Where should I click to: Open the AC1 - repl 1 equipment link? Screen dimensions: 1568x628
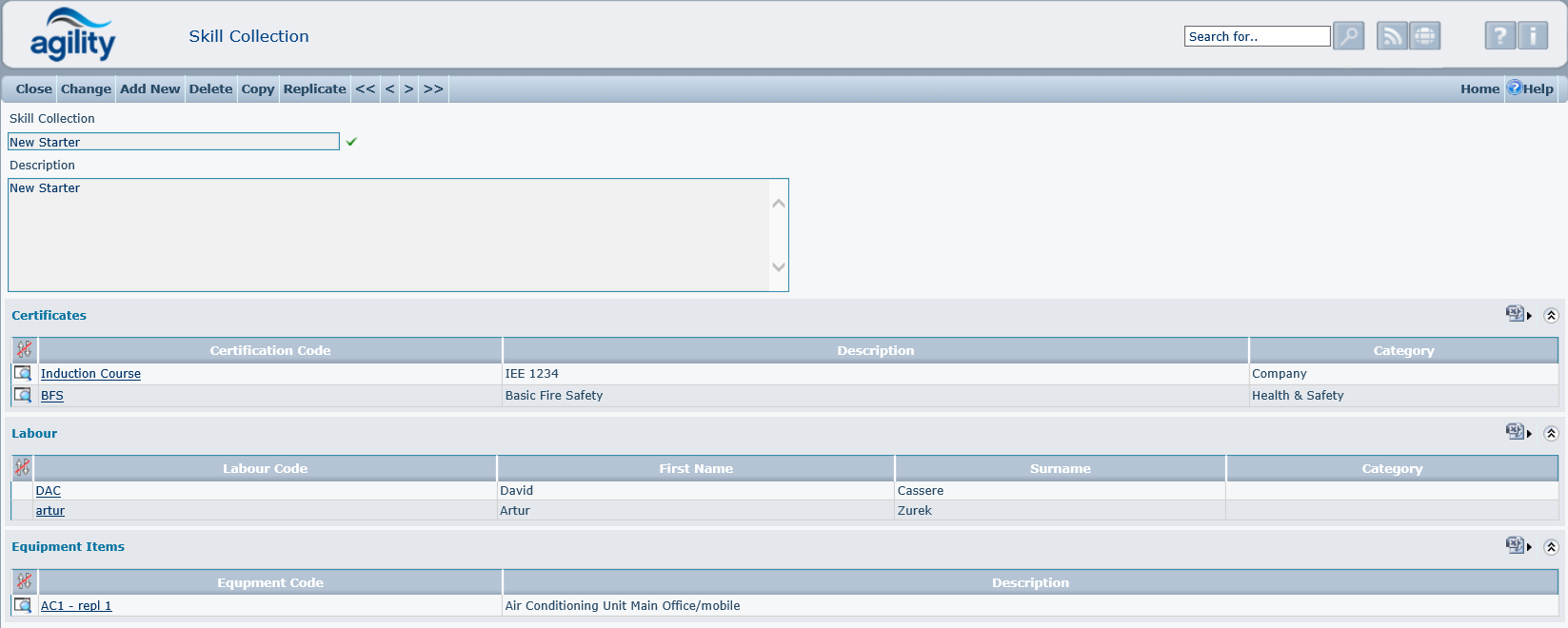pos(76,606)
